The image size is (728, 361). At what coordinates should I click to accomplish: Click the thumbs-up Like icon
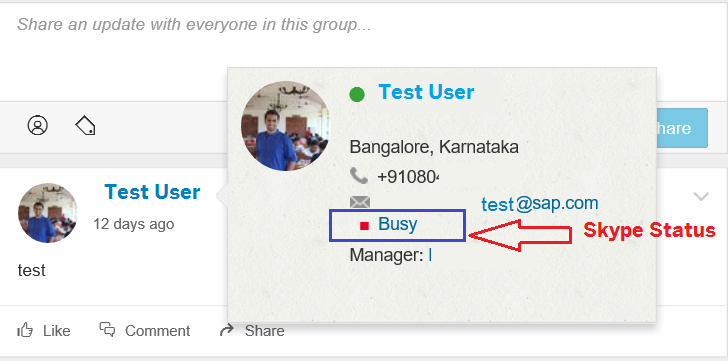[x=25, y=330]
